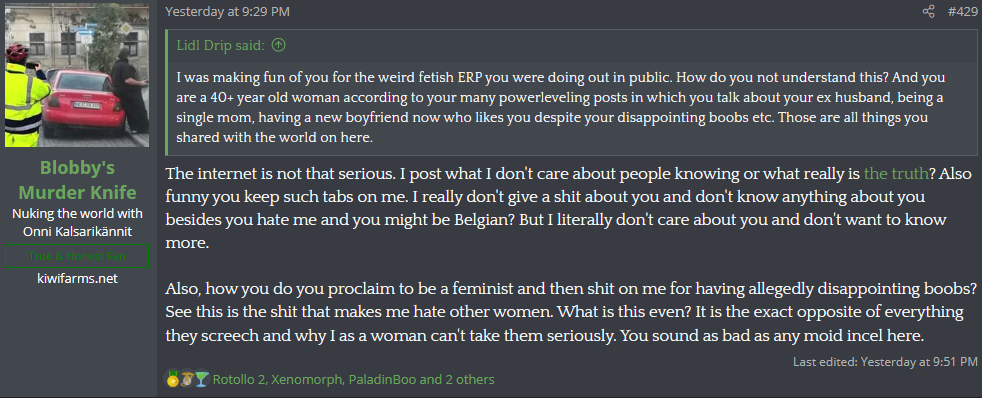Click the green cocktail glass reaction icon
The height and width of the screenshot is (398, 982).
[201, 379]
